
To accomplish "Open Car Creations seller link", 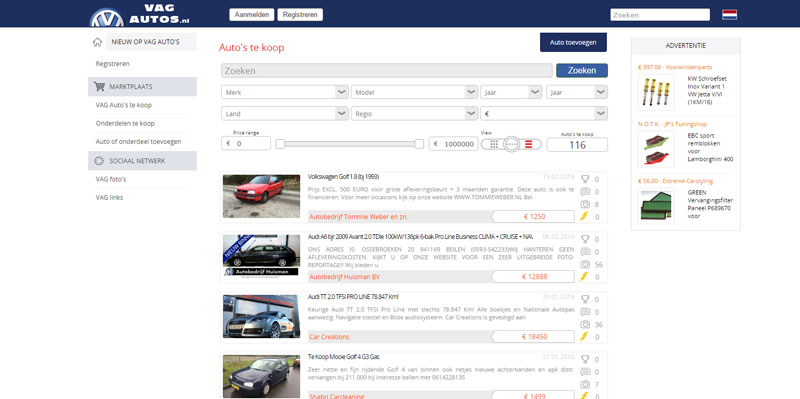I will [329, 337].
